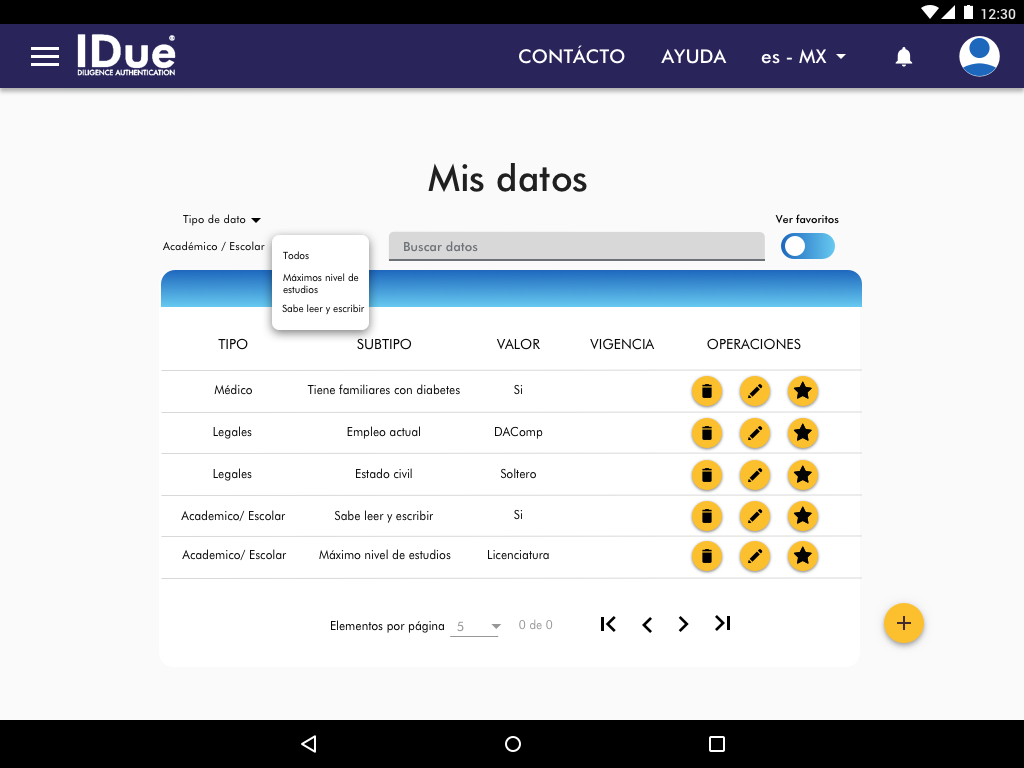Edit the Sabe leer y escribir row

tap(755, 516)
